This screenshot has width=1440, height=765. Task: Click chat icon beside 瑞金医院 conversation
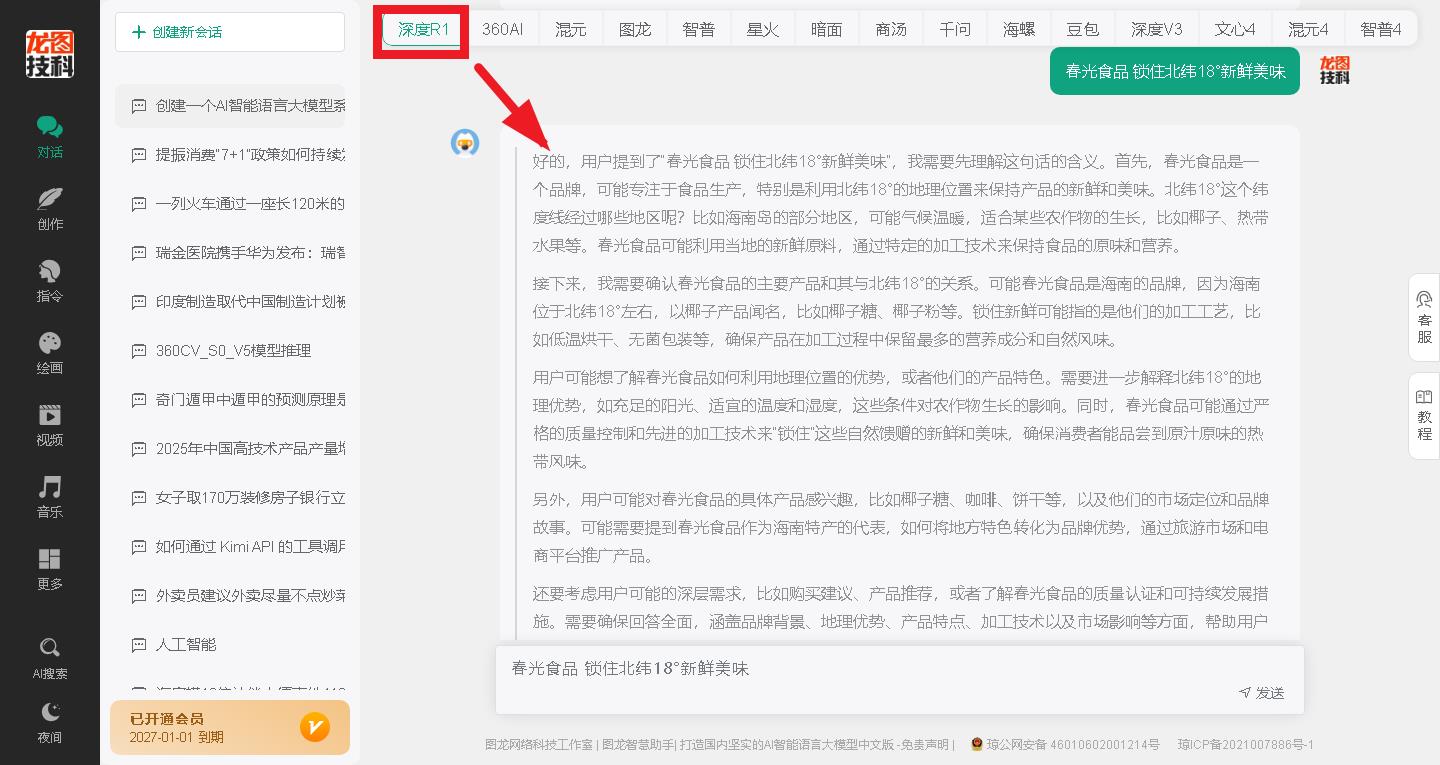139,253
